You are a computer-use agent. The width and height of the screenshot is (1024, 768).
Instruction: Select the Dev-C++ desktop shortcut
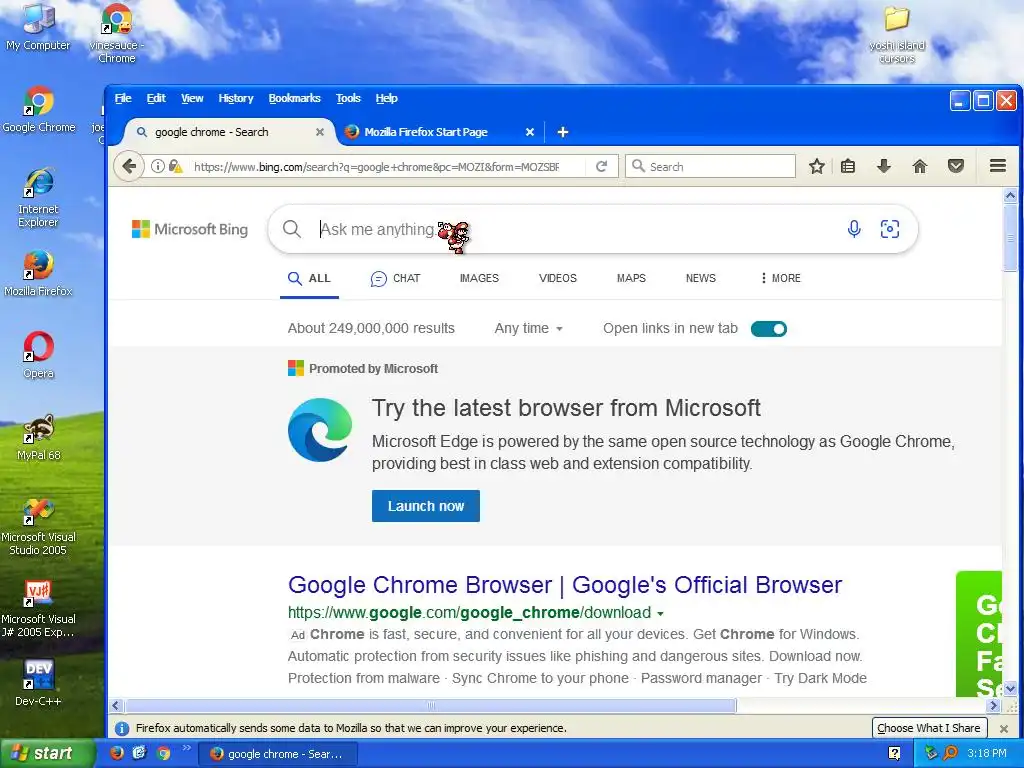pos(38,683)
